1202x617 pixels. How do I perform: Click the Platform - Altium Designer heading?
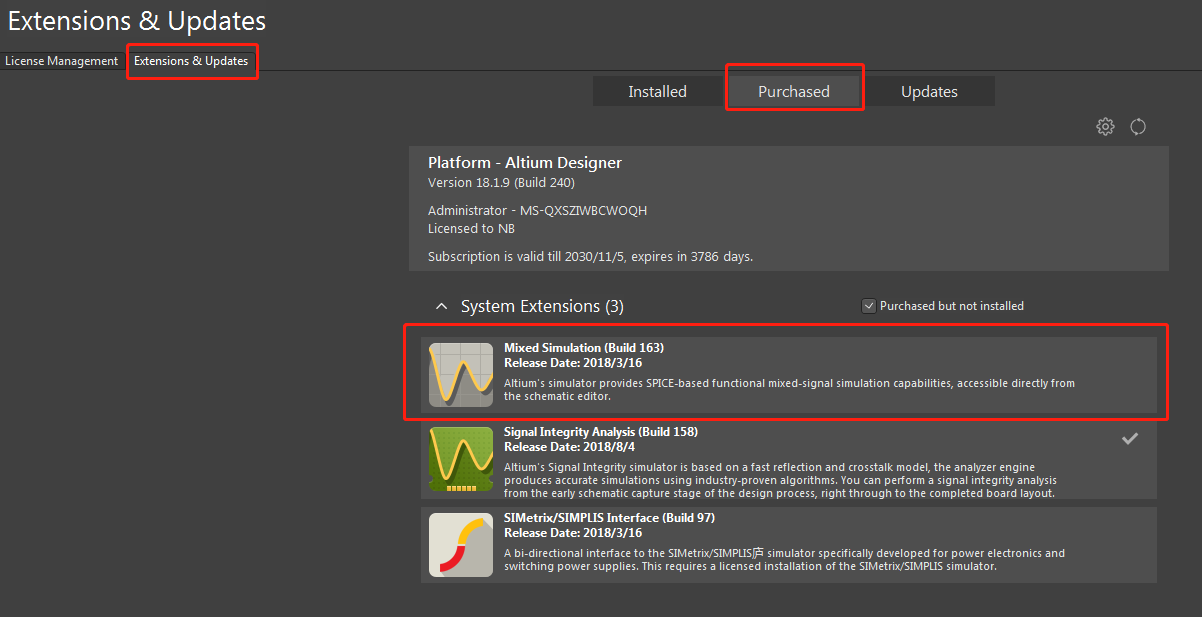click(525, 162)
